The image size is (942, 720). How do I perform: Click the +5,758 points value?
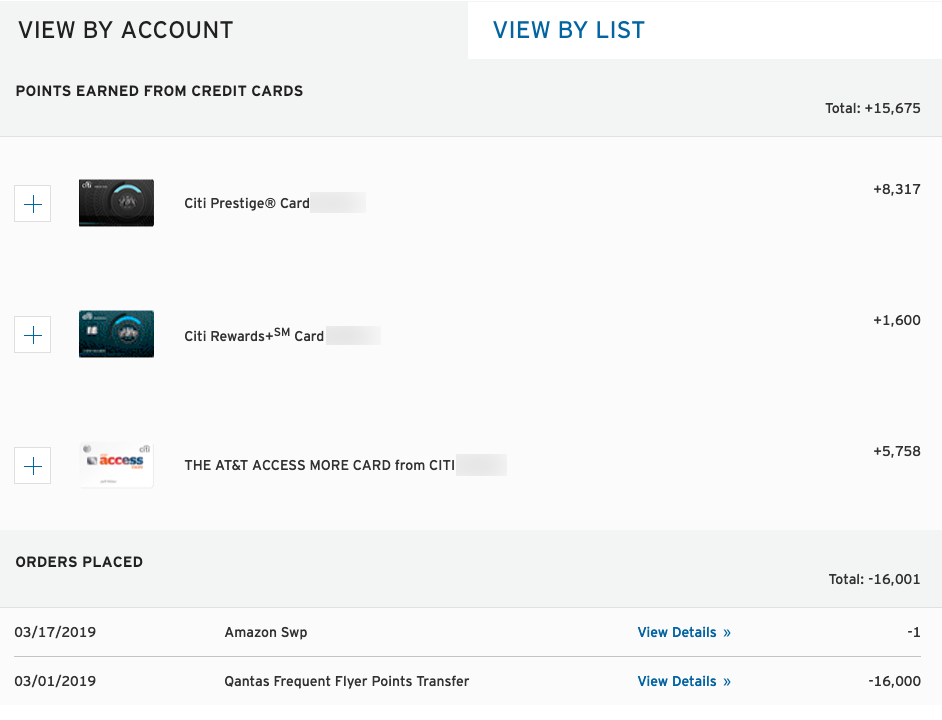[896, 451]
